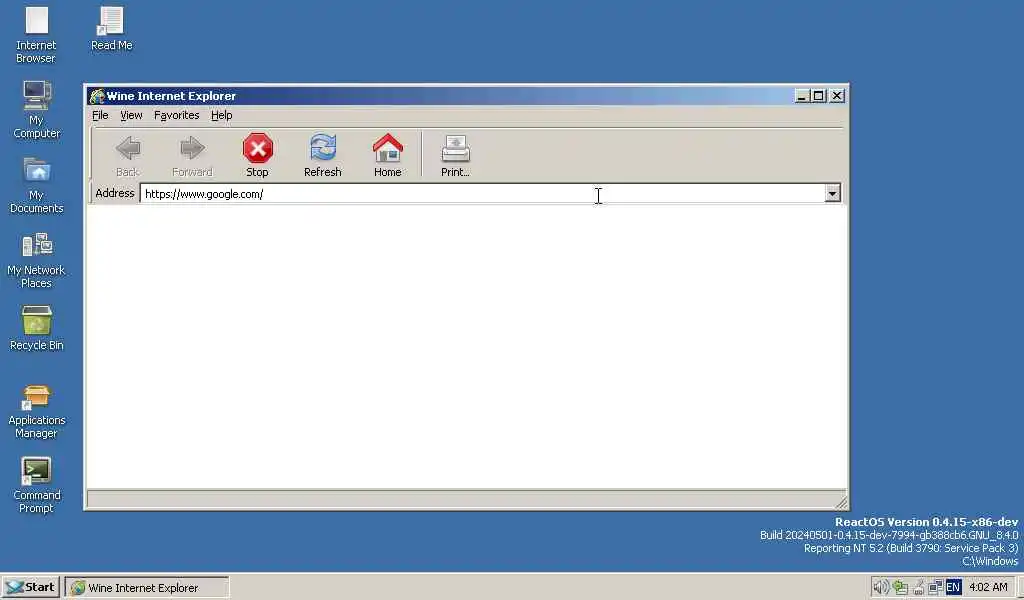Select the Read Me desktop shortcut
Screen dimensions: 1024x600
pos(111,29)
